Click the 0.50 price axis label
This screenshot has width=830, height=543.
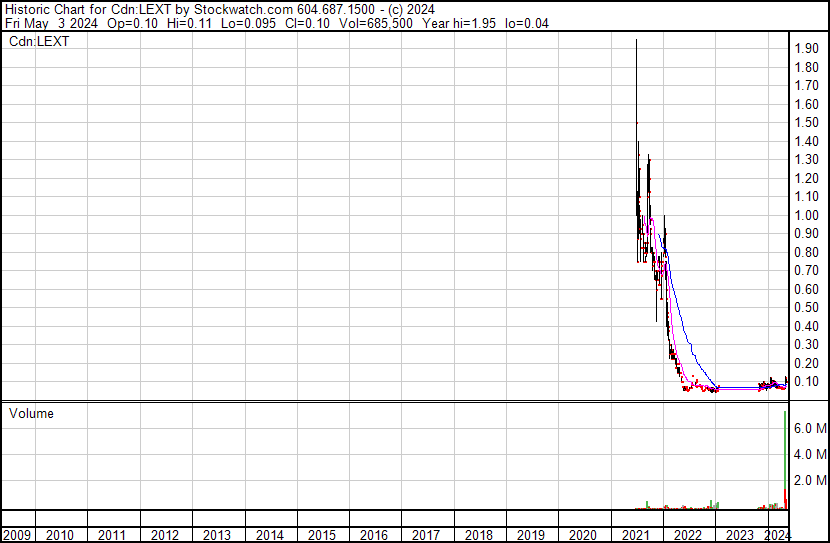pyautogui.click(x=806, y=308)
